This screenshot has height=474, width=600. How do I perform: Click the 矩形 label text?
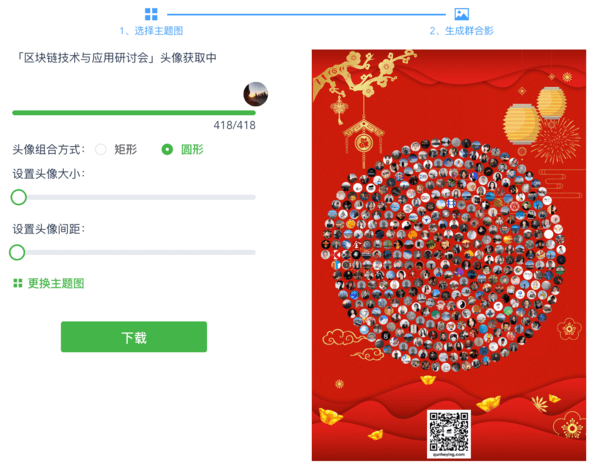126,149
